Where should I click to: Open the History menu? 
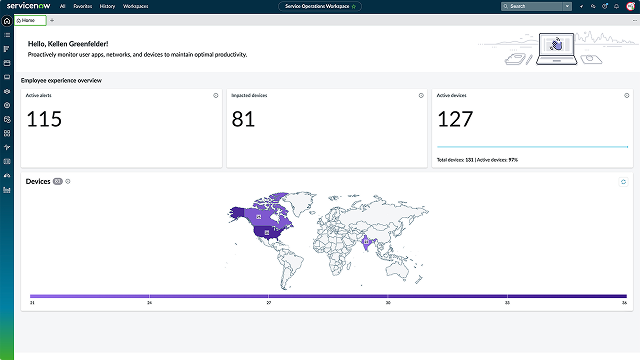click(x=107, y=6)
